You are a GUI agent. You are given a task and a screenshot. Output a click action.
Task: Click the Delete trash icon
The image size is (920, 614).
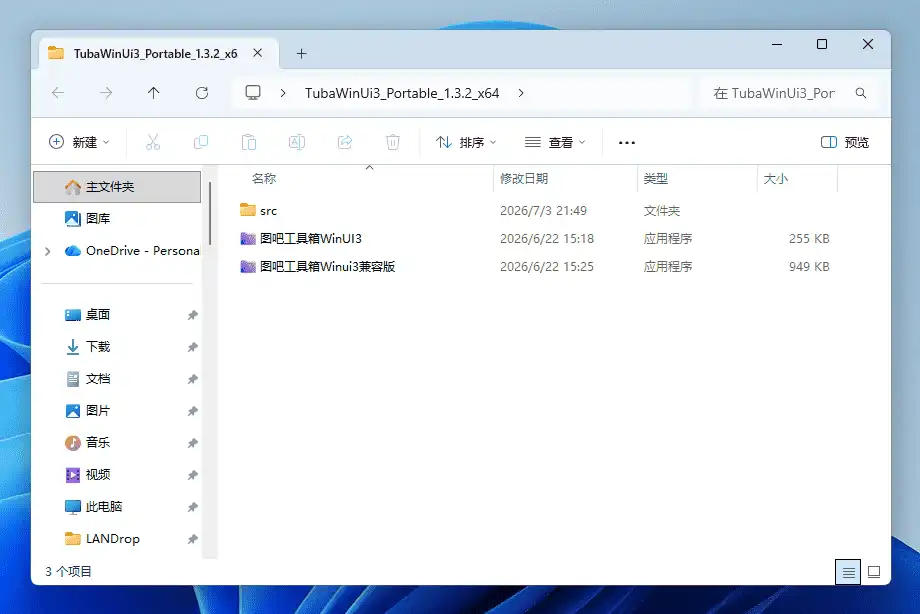(393, 142)
